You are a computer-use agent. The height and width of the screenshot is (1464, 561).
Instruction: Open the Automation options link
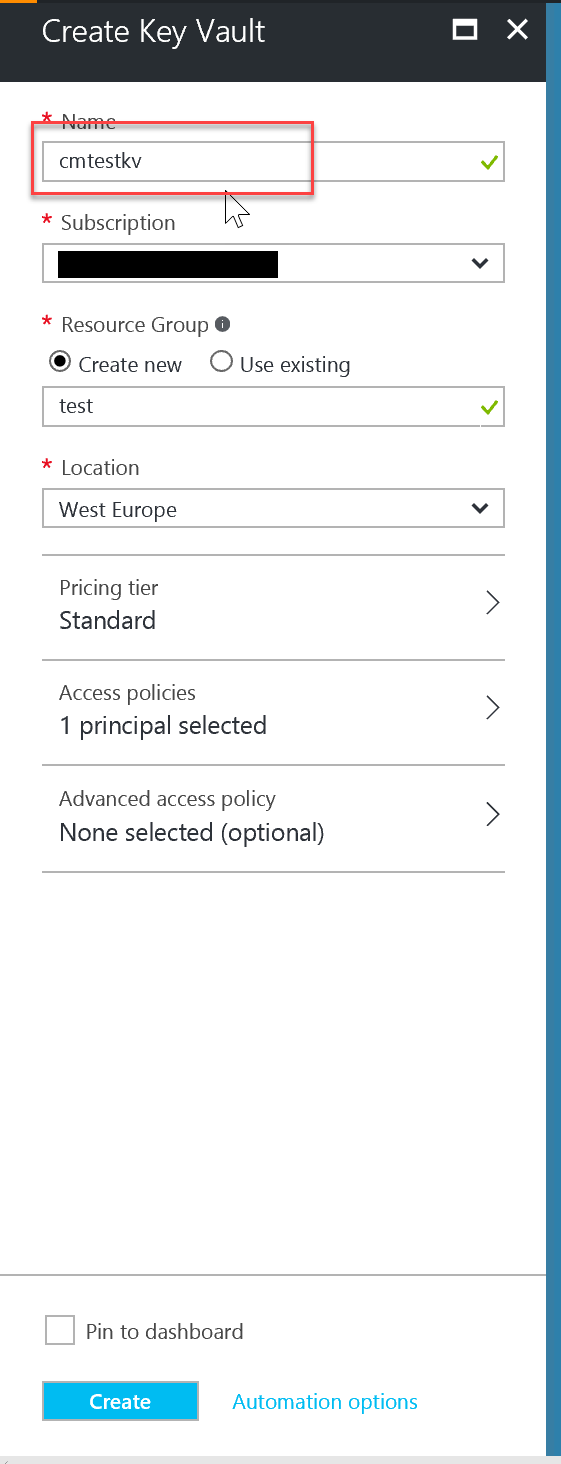325,1402
